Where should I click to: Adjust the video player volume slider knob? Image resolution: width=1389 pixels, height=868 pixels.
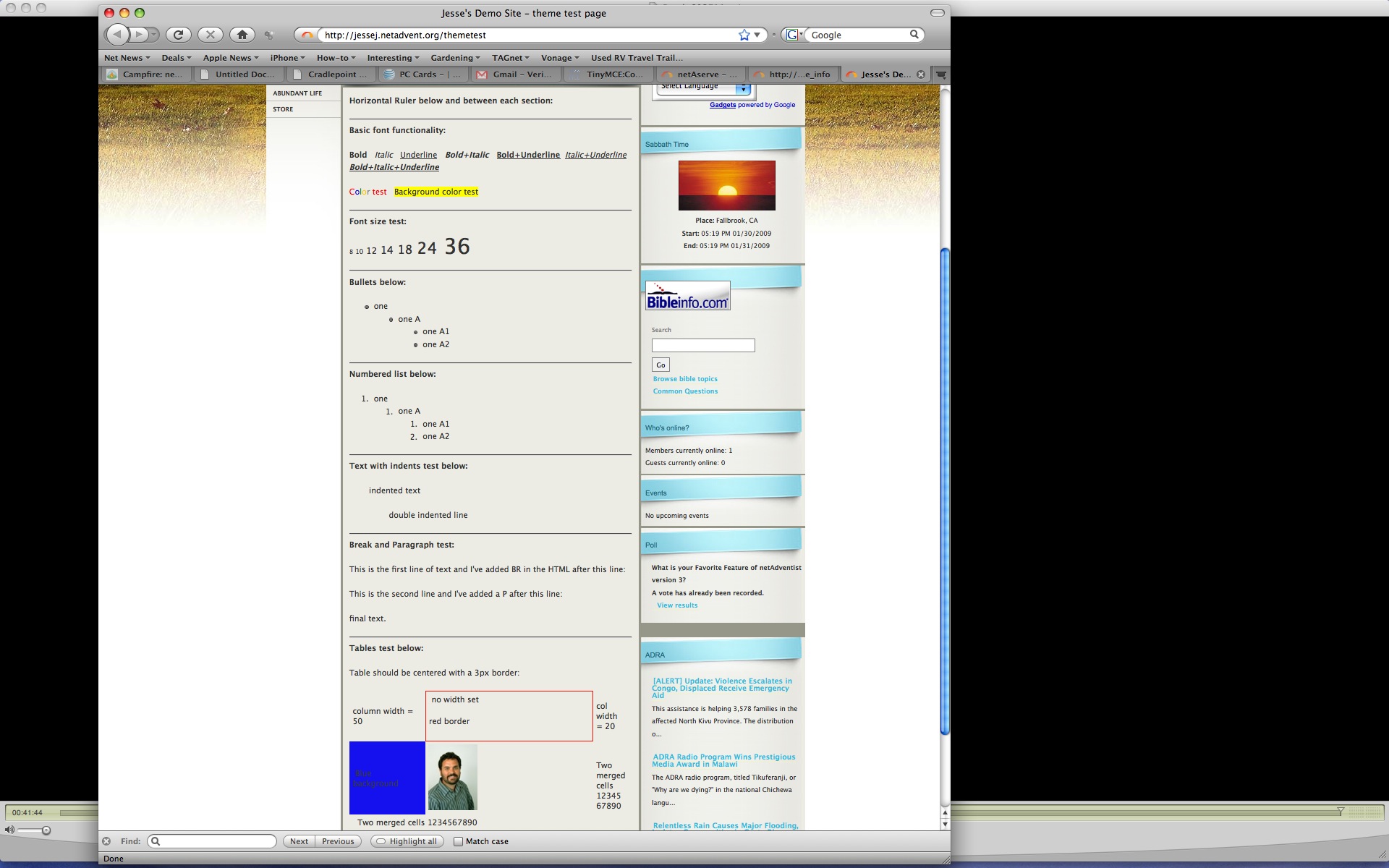click(46, 830)
